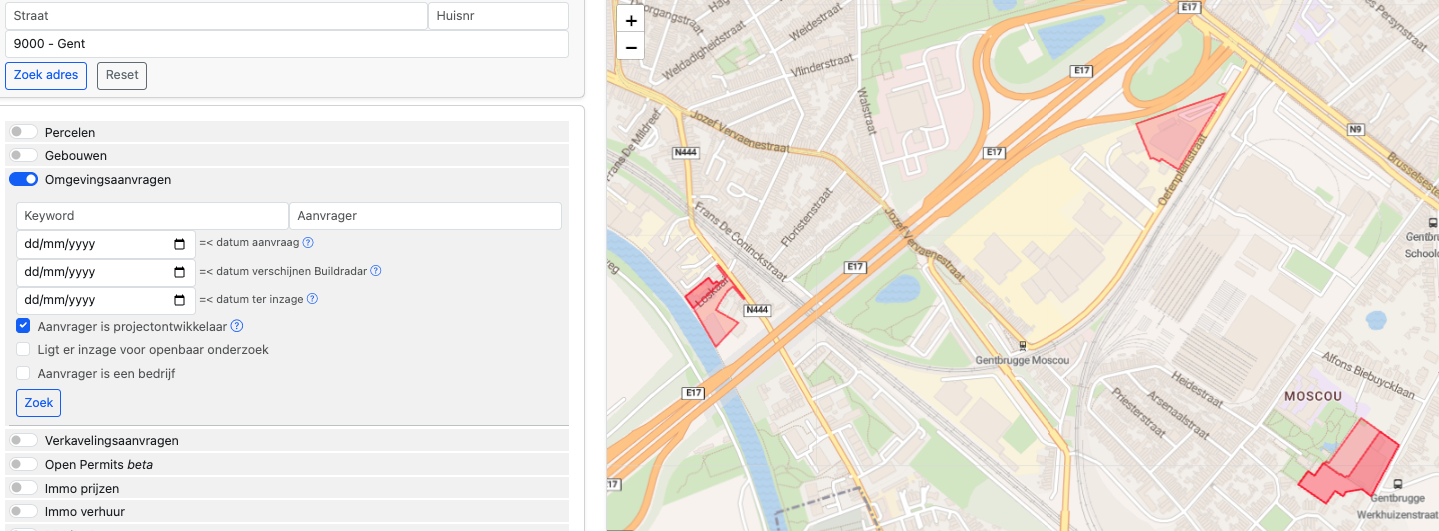This screenshot has height=531, width=1439.
Task: Disable the Omgevingsaanvragen toggle
Action: pyautogui.click(x=24, y=180)
